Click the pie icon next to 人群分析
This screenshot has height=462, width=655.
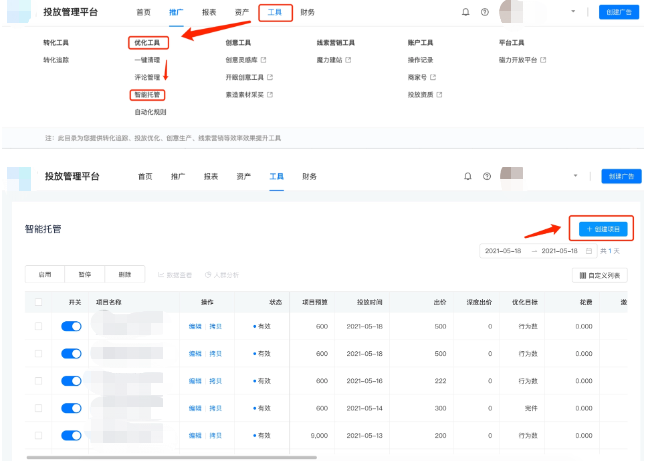(x=208, y=275)
